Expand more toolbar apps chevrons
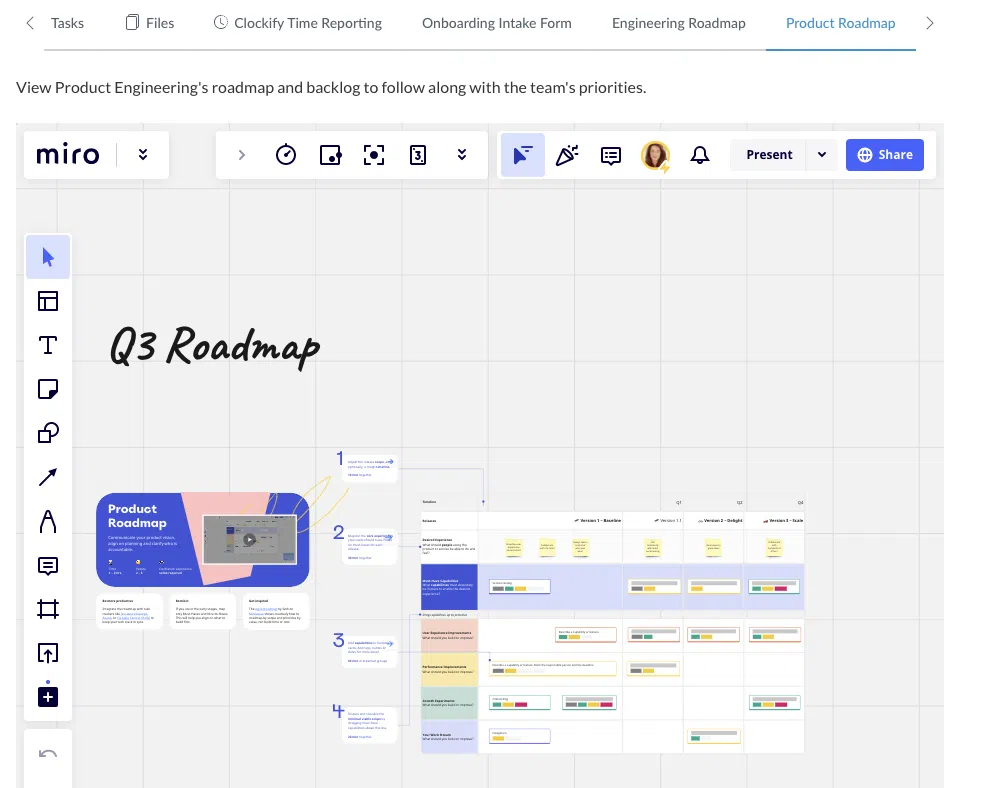 click(462, 155)
